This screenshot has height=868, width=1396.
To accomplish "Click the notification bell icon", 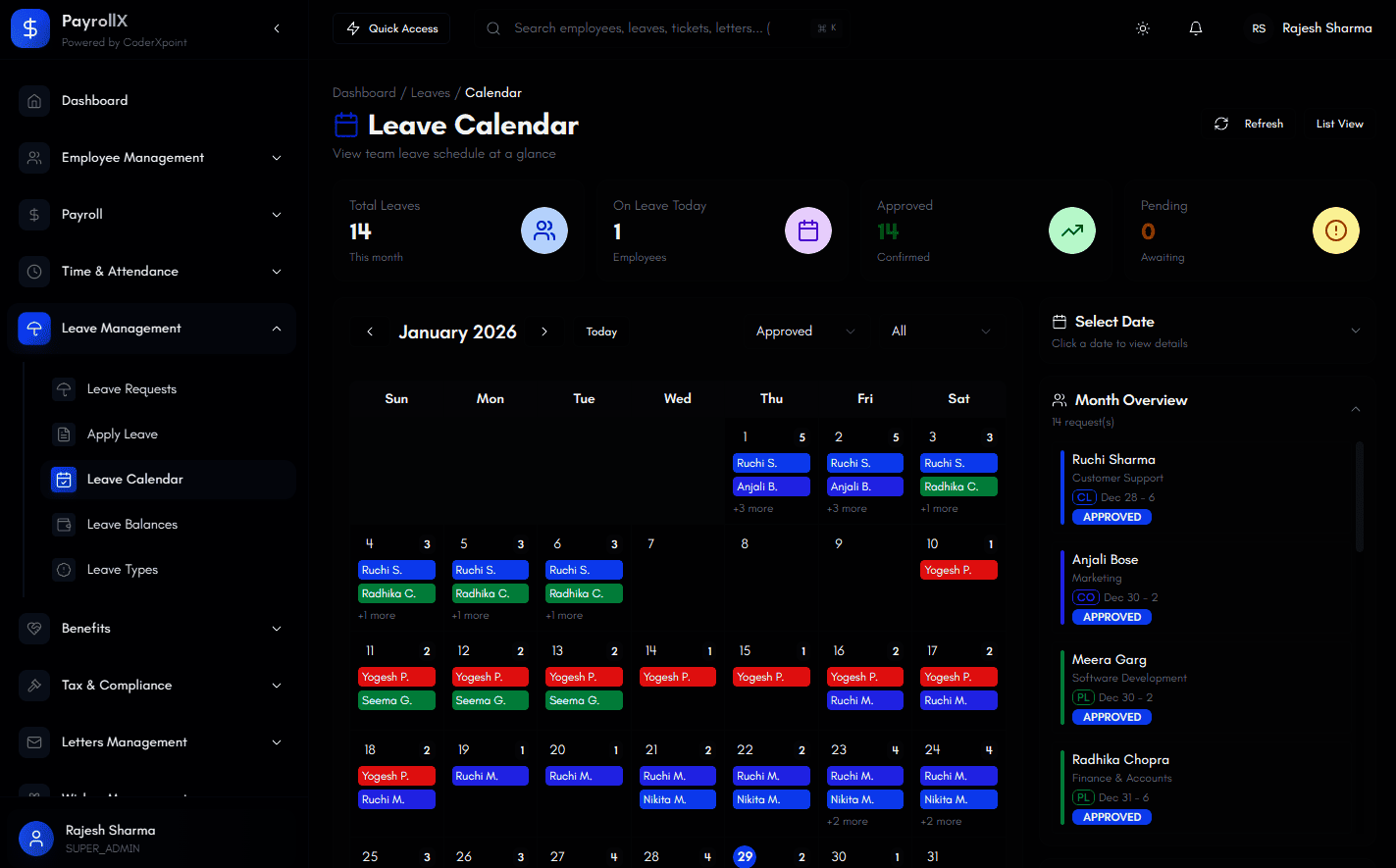I will pyautogui.click(x=1195, y=28).
